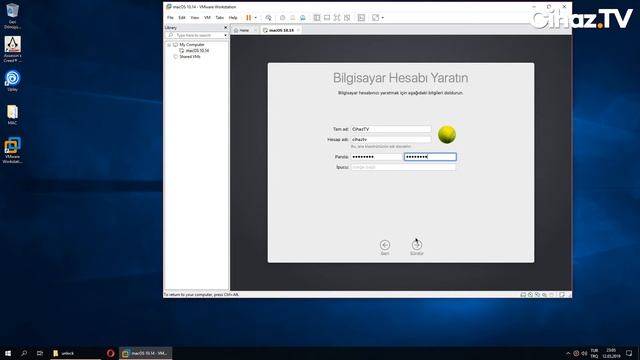Viewport: 640px width, 360px height.
Task: Click the library search field
Action: pos(196,36)
